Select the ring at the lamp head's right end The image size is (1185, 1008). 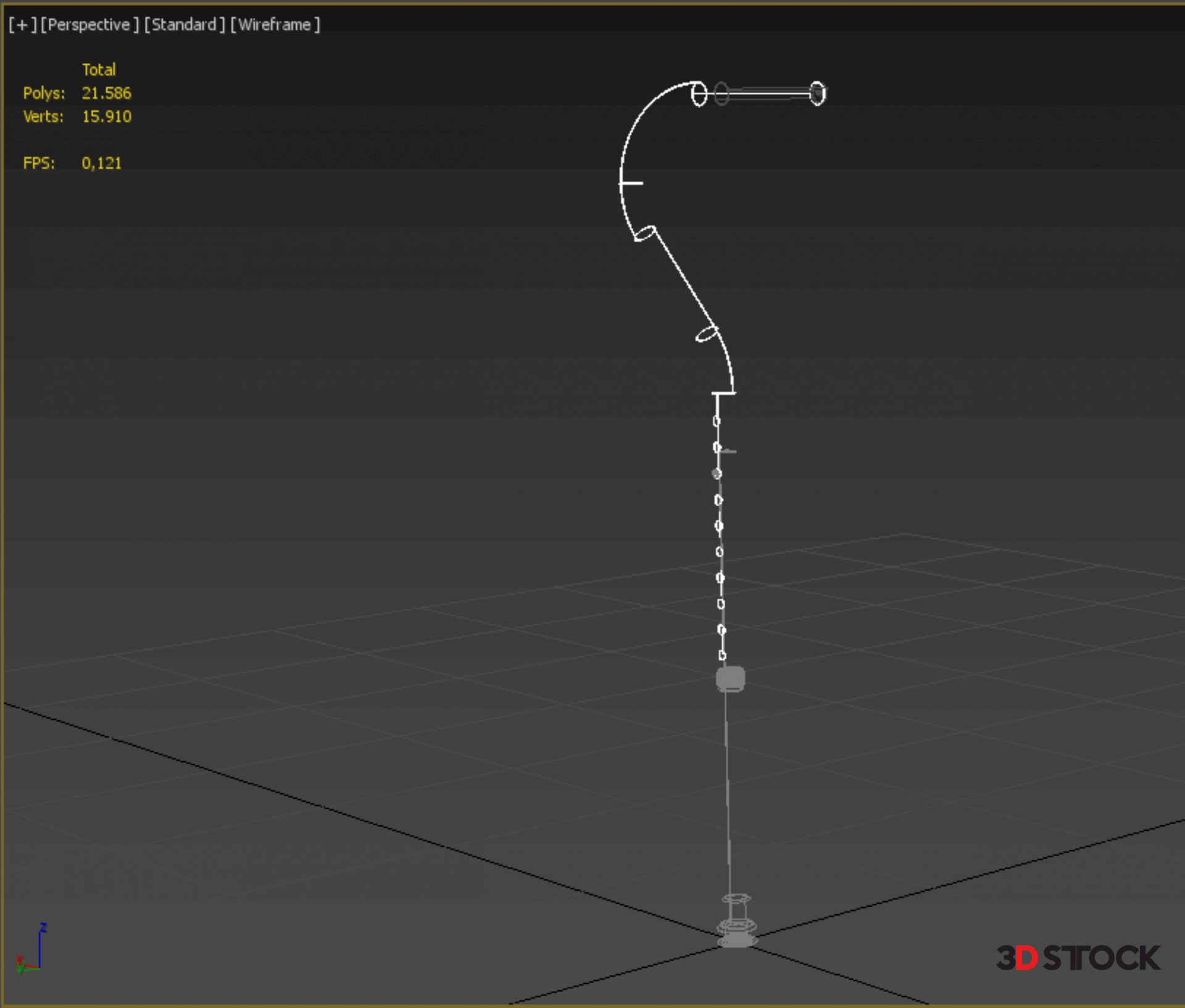coord(817,93)
